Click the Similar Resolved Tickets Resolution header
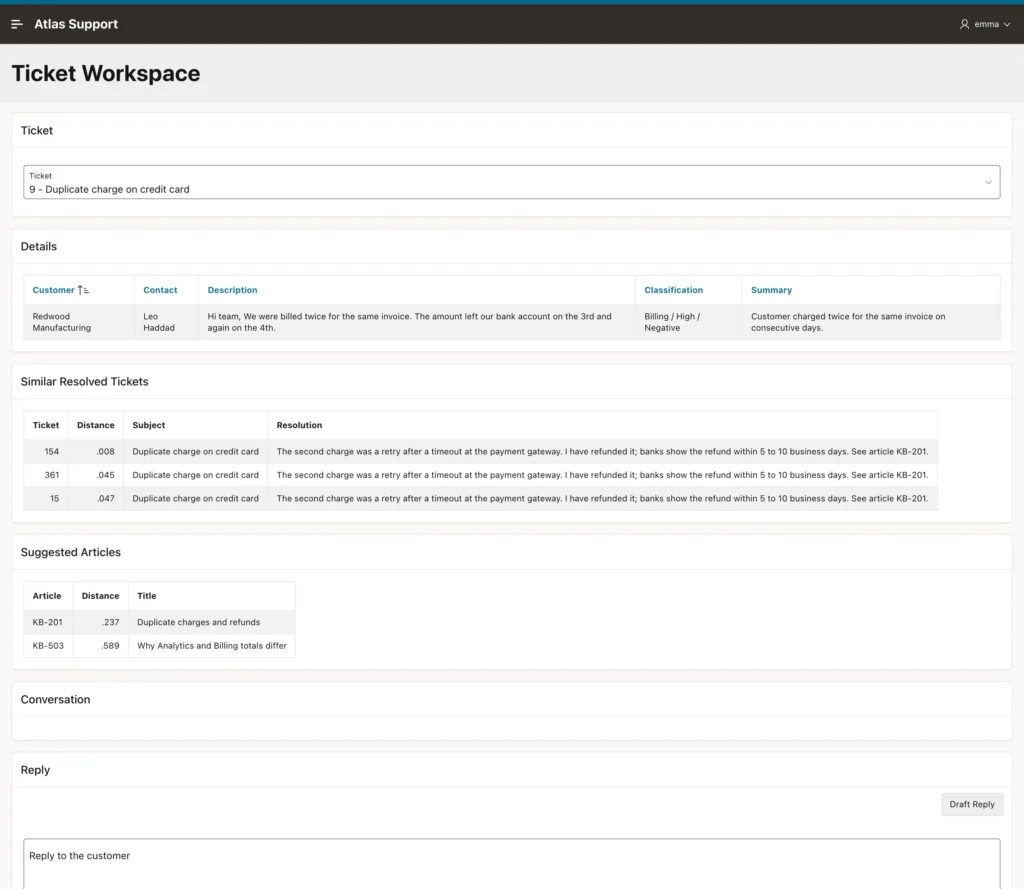 point(299,425)
